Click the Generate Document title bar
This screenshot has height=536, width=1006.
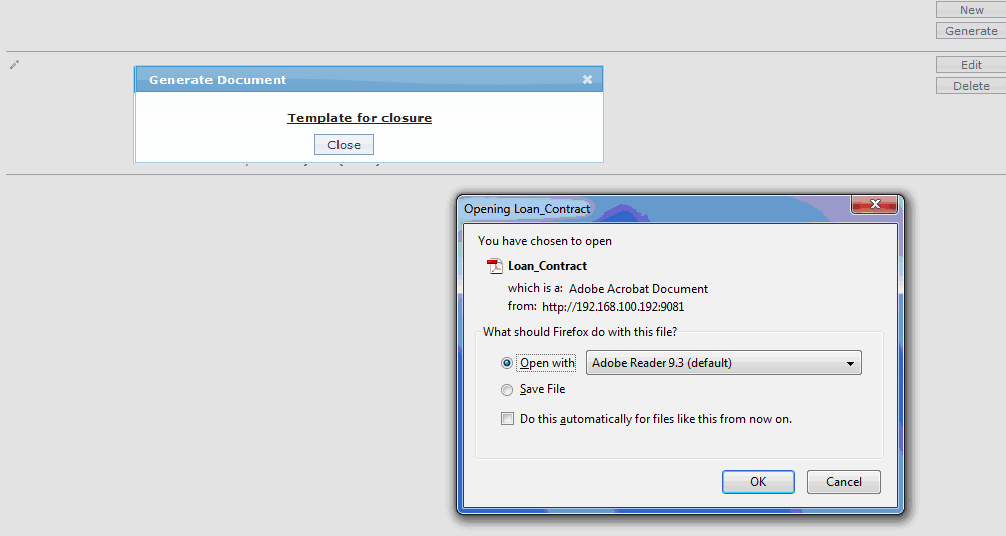pyautogui.click(x=350, y=79)
